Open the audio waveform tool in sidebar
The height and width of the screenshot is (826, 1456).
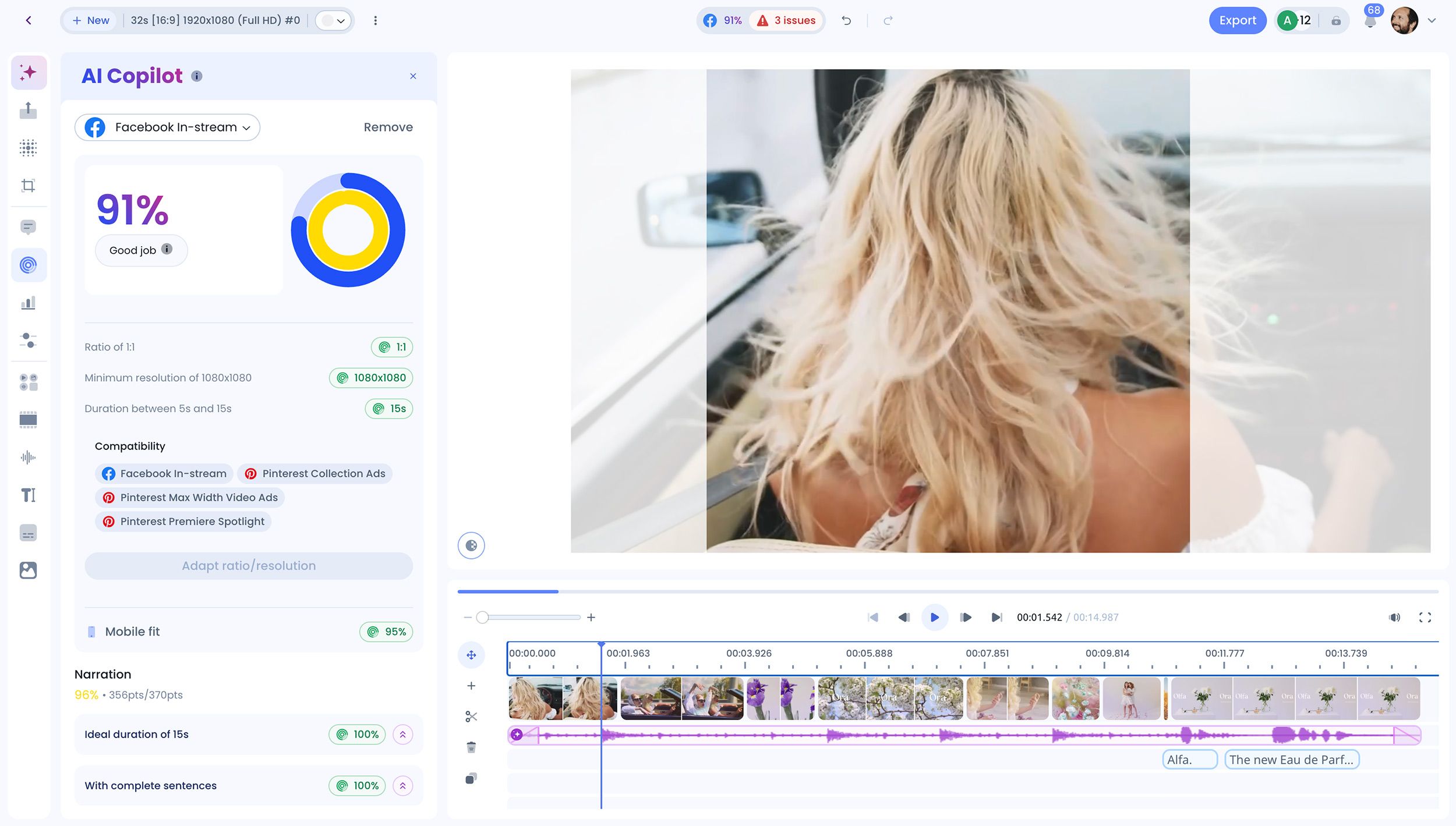pos(28,458)
